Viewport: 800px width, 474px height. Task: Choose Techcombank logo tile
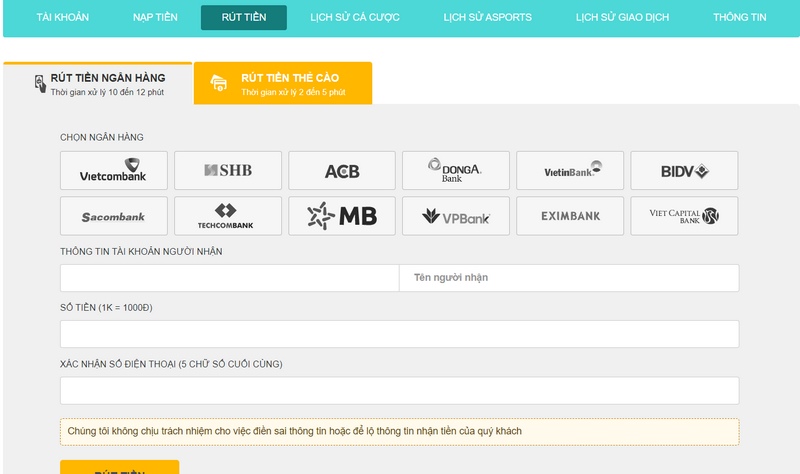pos(227,216)
